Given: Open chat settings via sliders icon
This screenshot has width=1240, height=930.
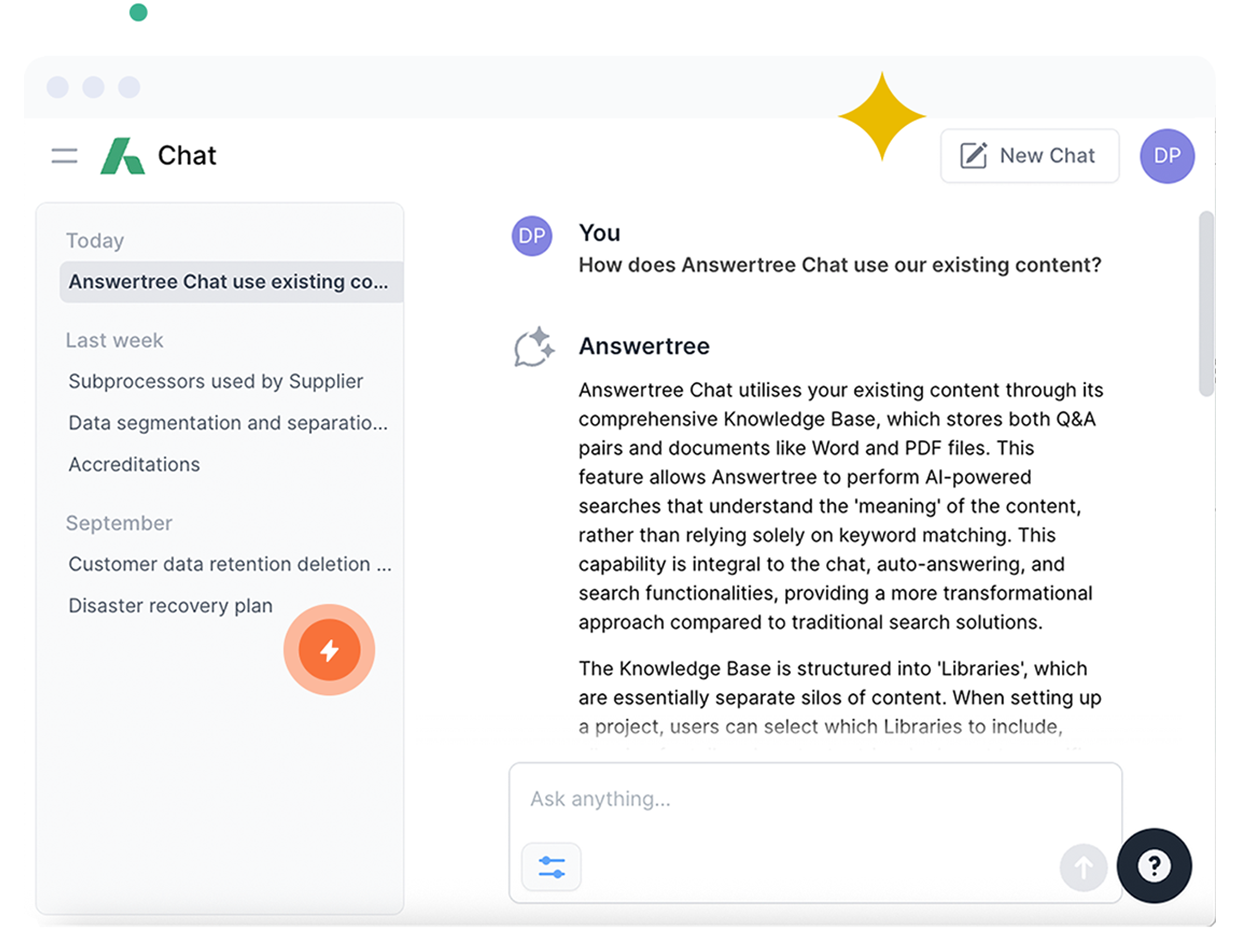Looking at the screenshot, I should pyautogui.click(x=551, y=867).
